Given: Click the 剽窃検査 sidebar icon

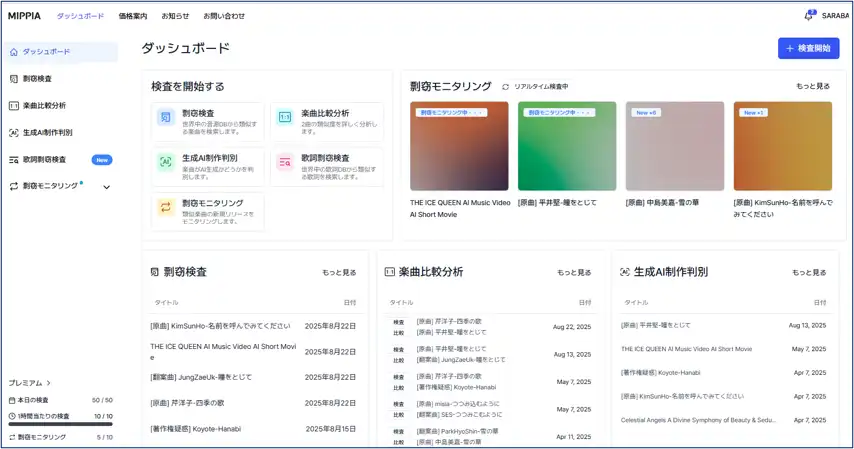Looking at the screenshot, I should coord(14,78).
